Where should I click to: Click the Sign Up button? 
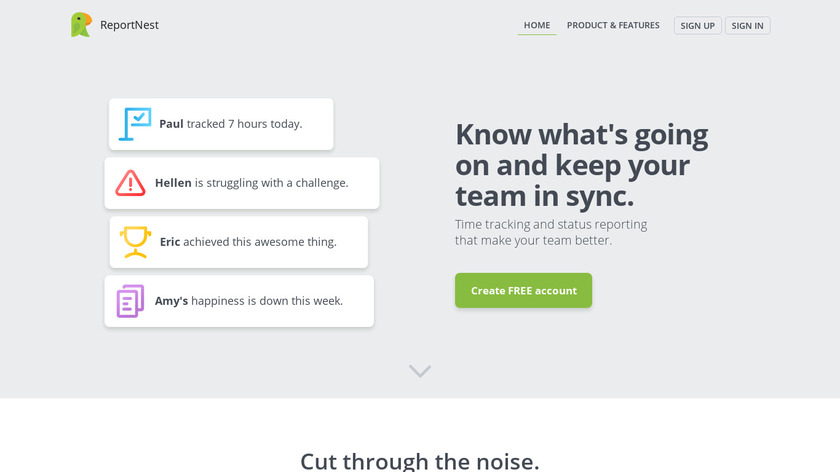click(697, 26)
